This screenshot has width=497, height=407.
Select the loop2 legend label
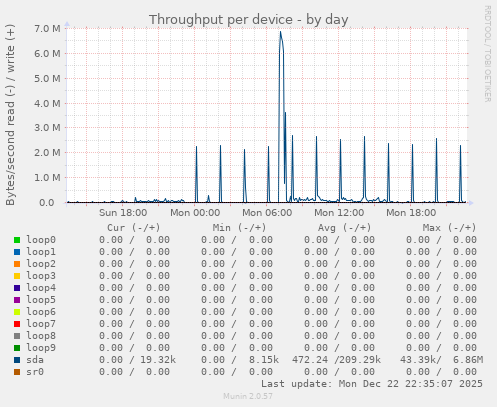click(x=41, y=264)
